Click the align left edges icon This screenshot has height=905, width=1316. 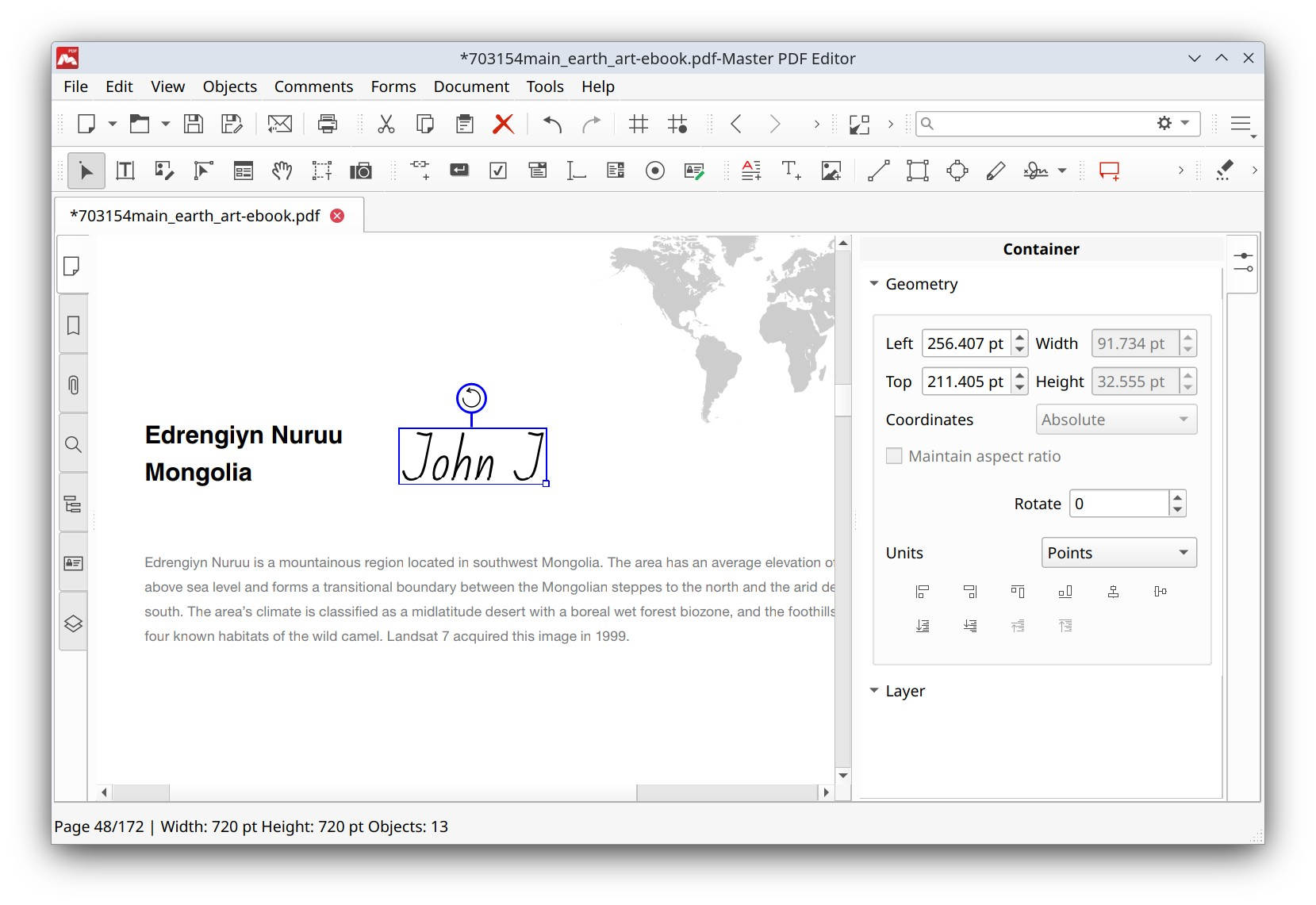[x=923, y=592]
